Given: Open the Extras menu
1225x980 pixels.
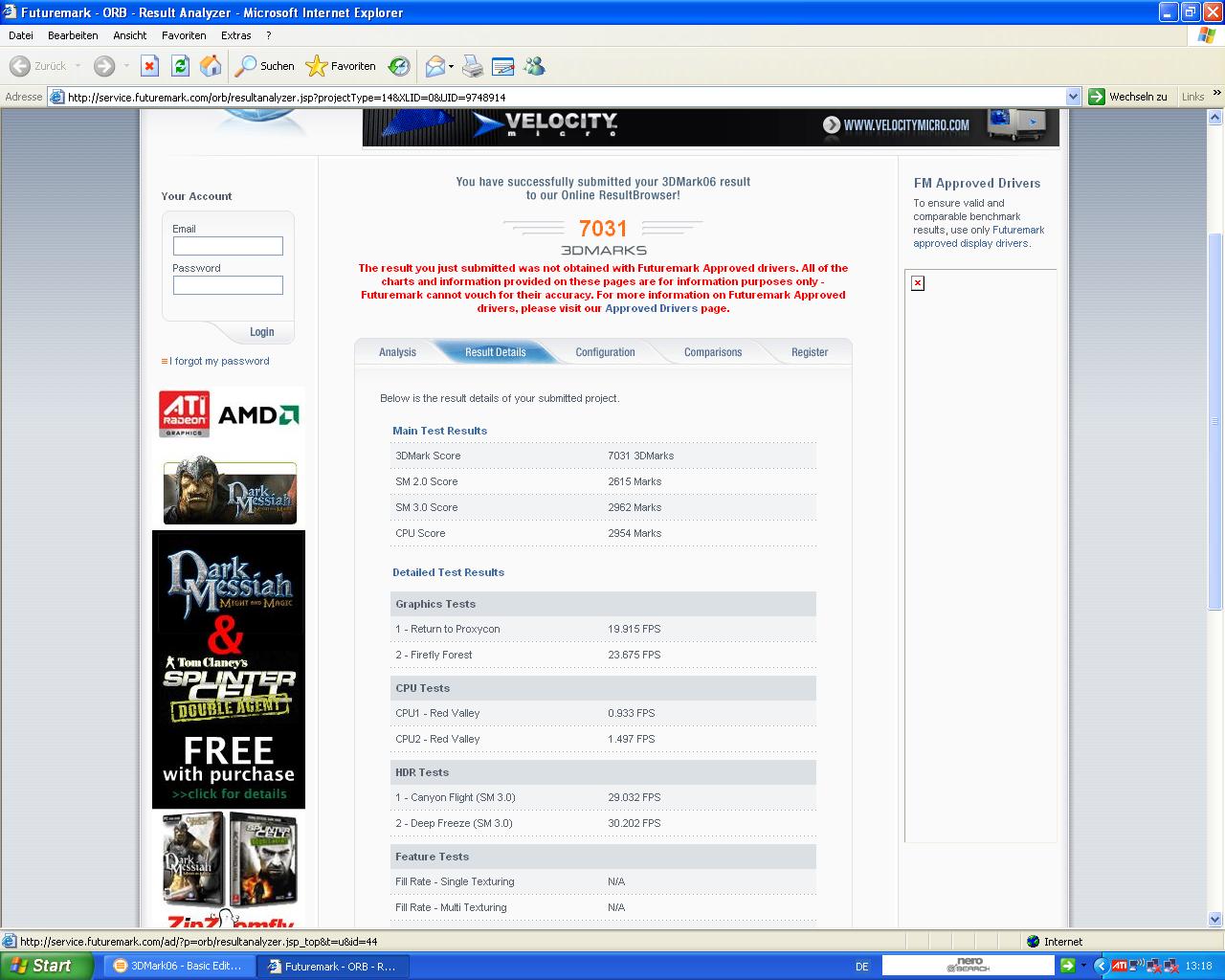Looking at the screenshot, I should pyautogui.click(x=236, y=35).
